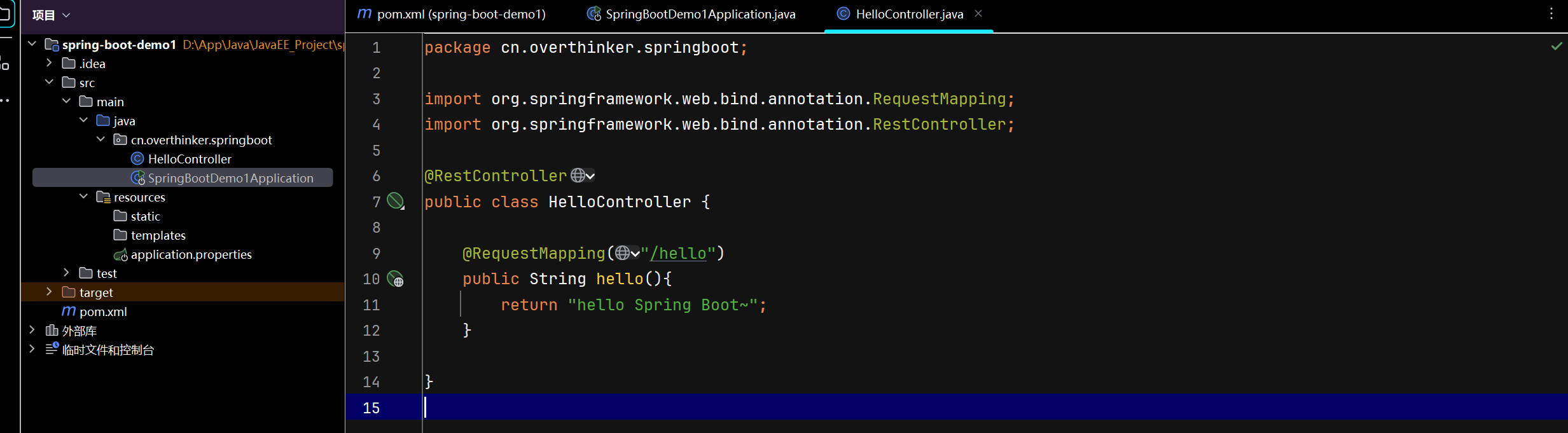Open URL dropdown beside @RequestMapping globe
Image resolution: width=1568 pixels, height=433 pixels.
coord(635,253)
